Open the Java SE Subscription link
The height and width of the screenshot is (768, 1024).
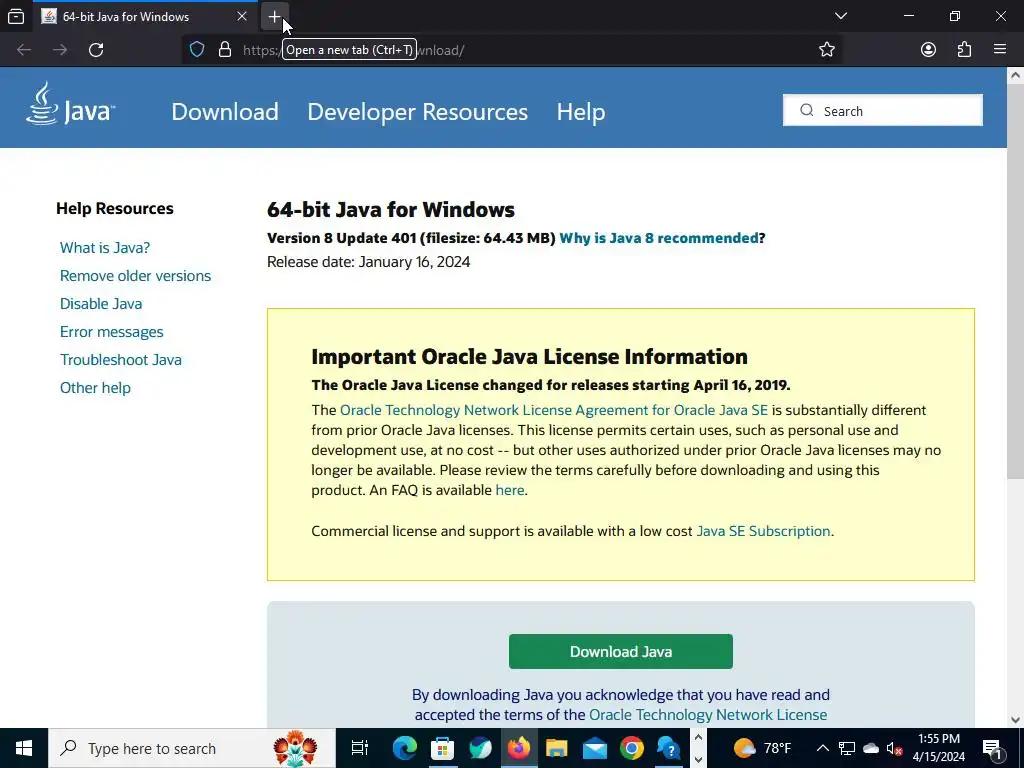(x=763, y=531)
